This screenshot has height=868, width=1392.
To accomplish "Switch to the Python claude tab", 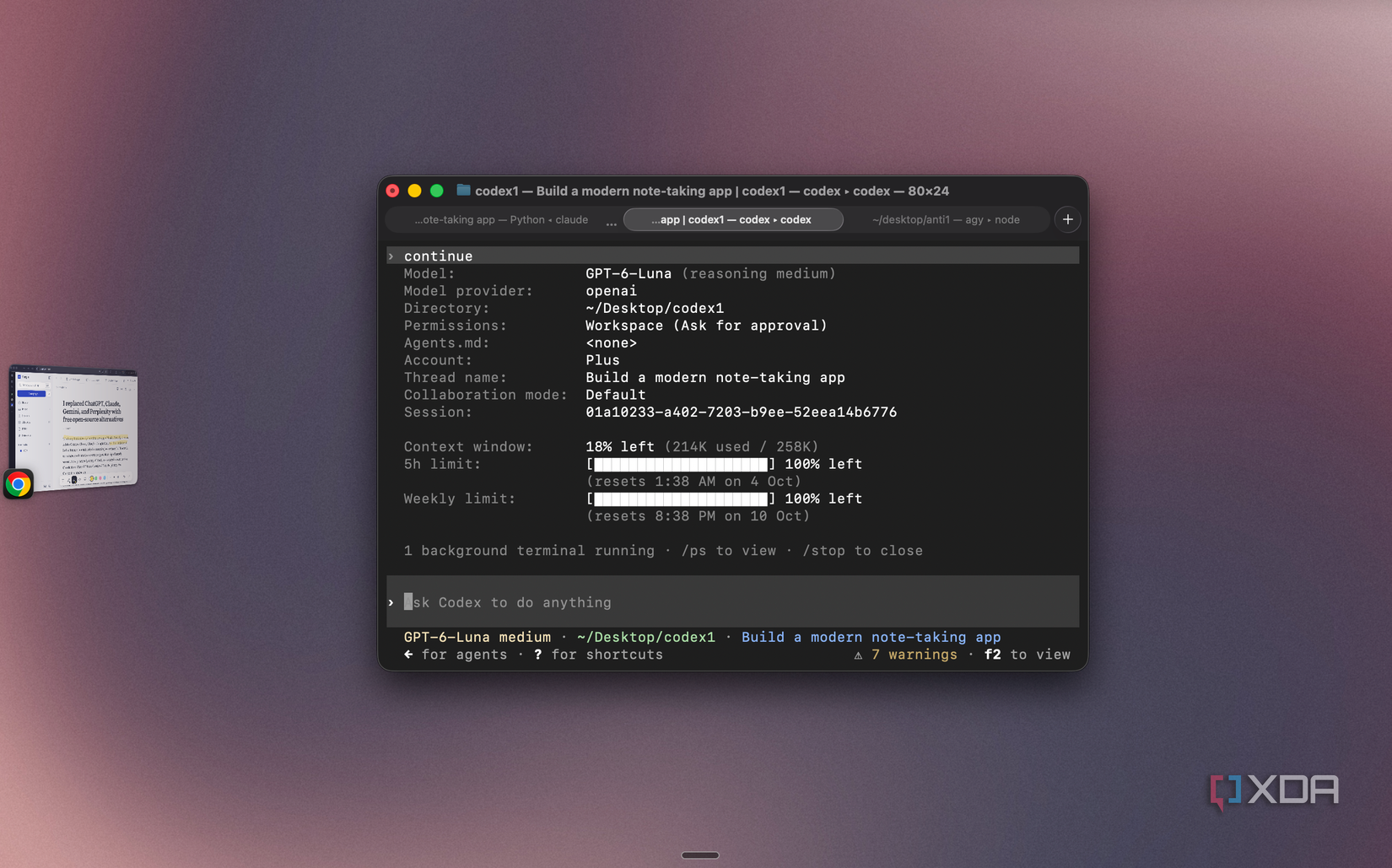I will (x=501, y=219).
